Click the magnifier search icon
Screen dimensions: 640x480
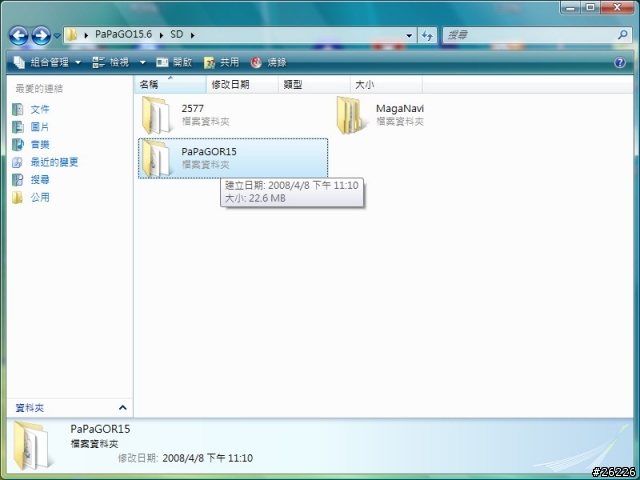point(623,35)
